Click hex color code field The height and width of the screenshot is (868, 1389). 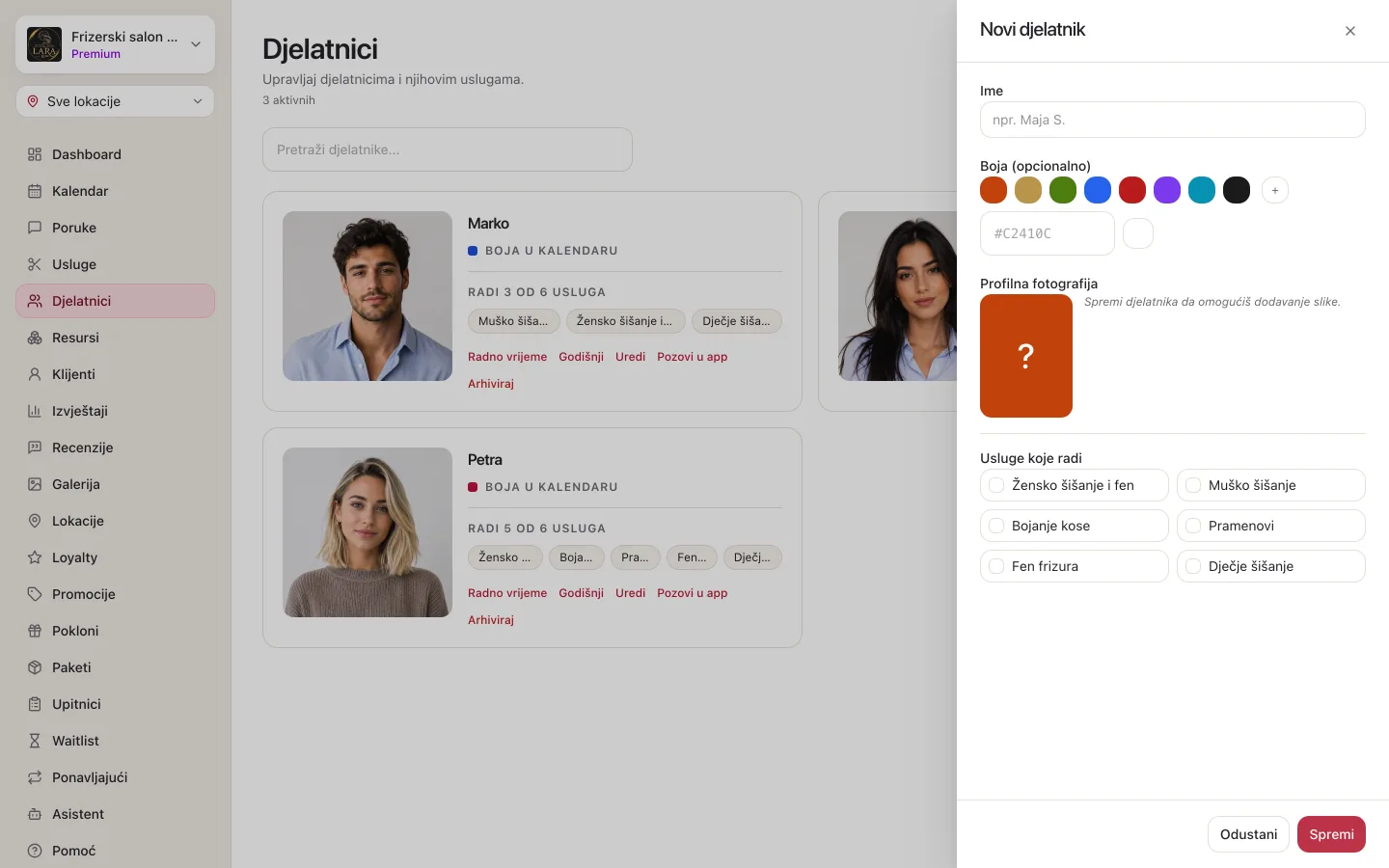(1048, 233)
